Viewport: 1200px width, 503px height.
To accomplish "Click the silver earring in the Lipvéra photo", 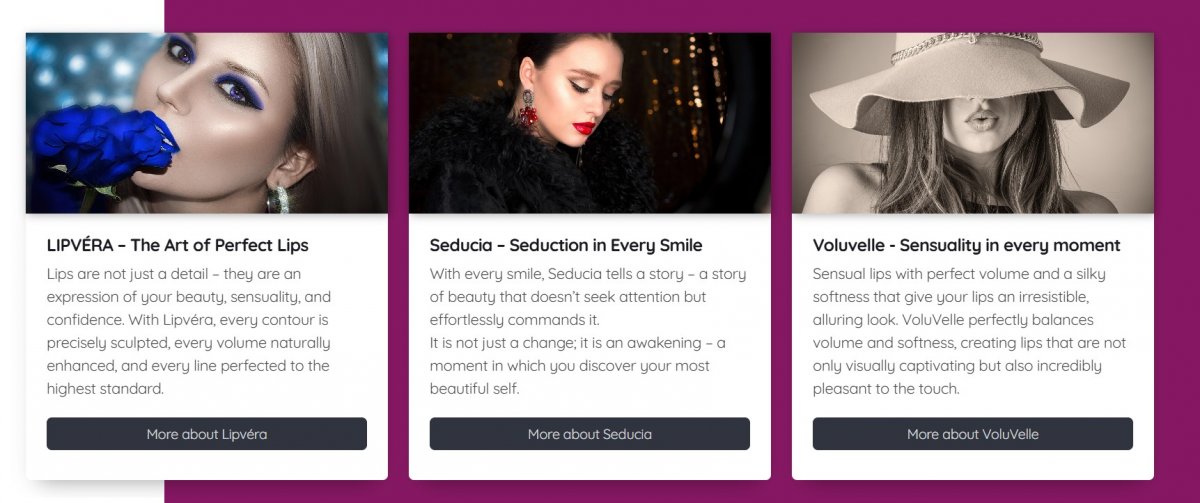I will 277,198.
